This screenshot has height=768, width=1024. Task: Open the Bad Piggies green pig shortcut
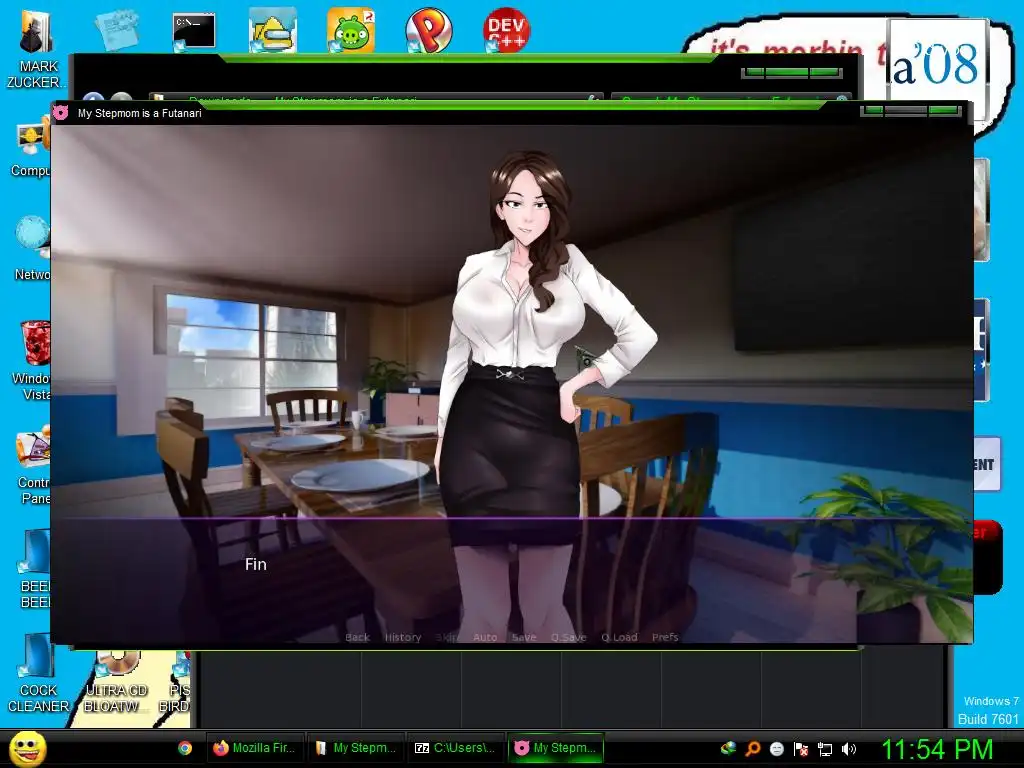351,30
